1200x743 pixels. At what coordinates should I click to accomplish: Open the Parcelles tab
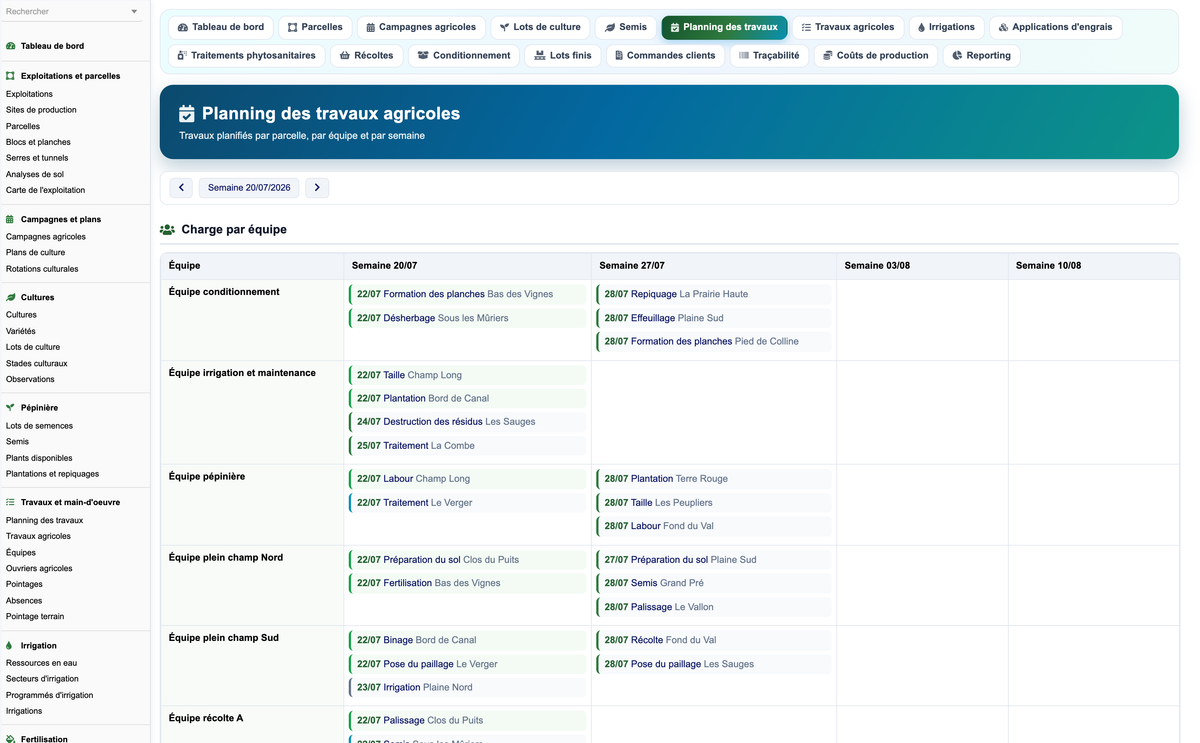315,27
